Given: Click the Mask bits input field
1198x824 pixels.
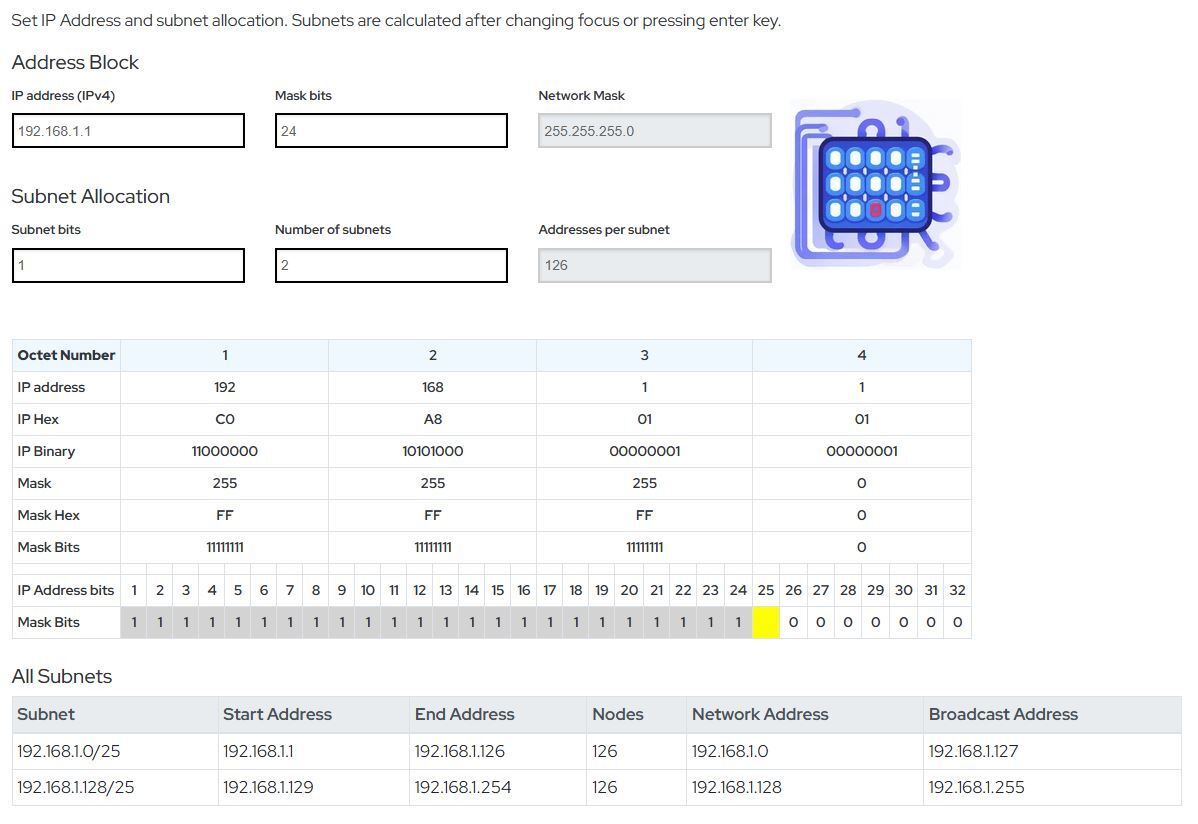Looking at the screenshot, I should [391, 131].
